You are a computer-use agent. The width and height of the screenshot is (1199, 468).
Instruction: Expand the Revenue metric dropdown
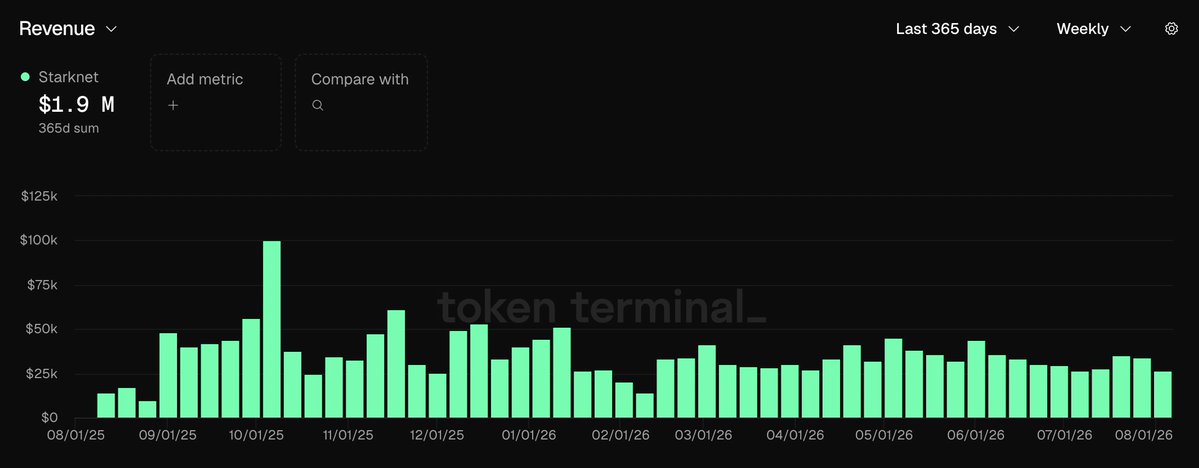point(68,28)
